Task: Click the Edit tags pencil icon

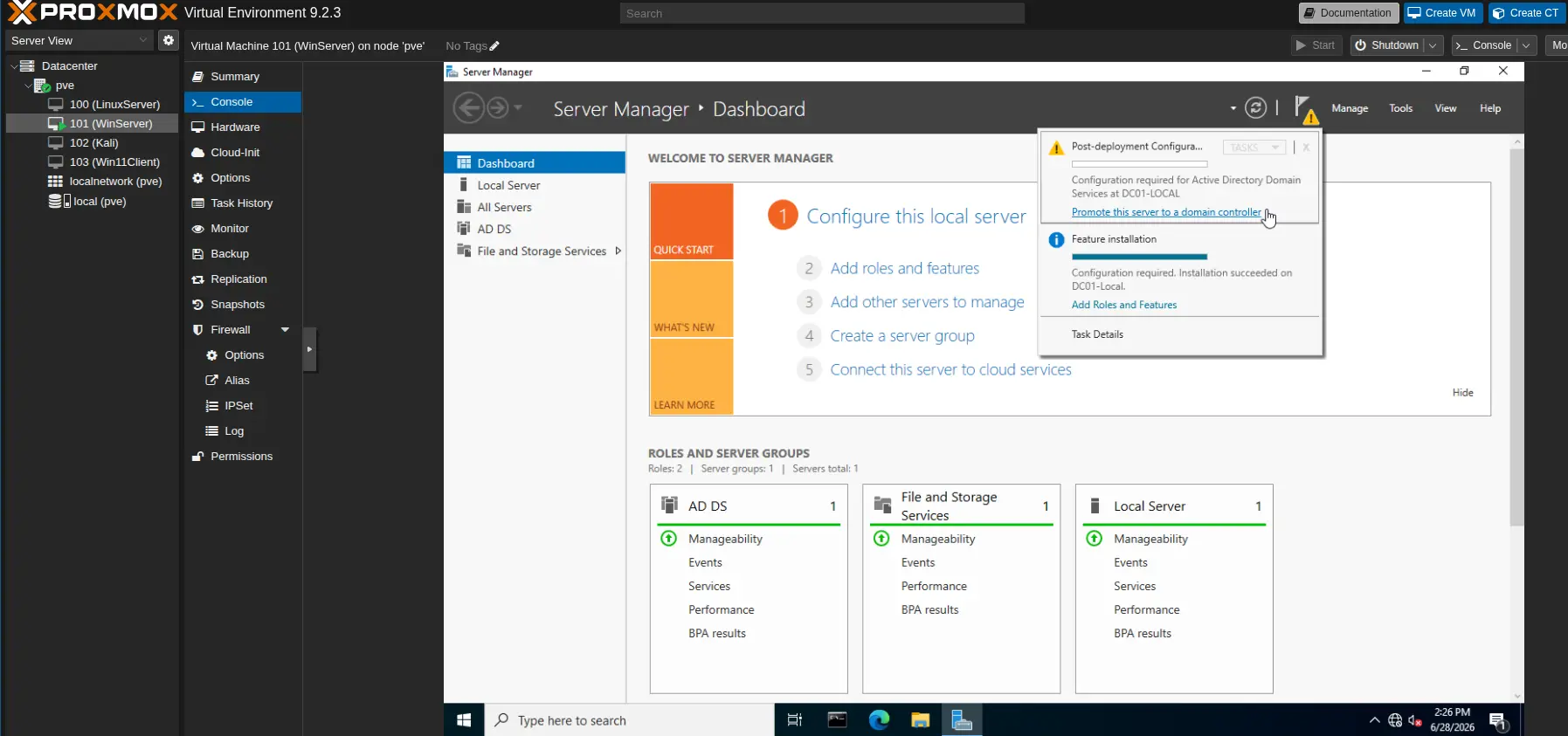Action: [x=494, y=46]
